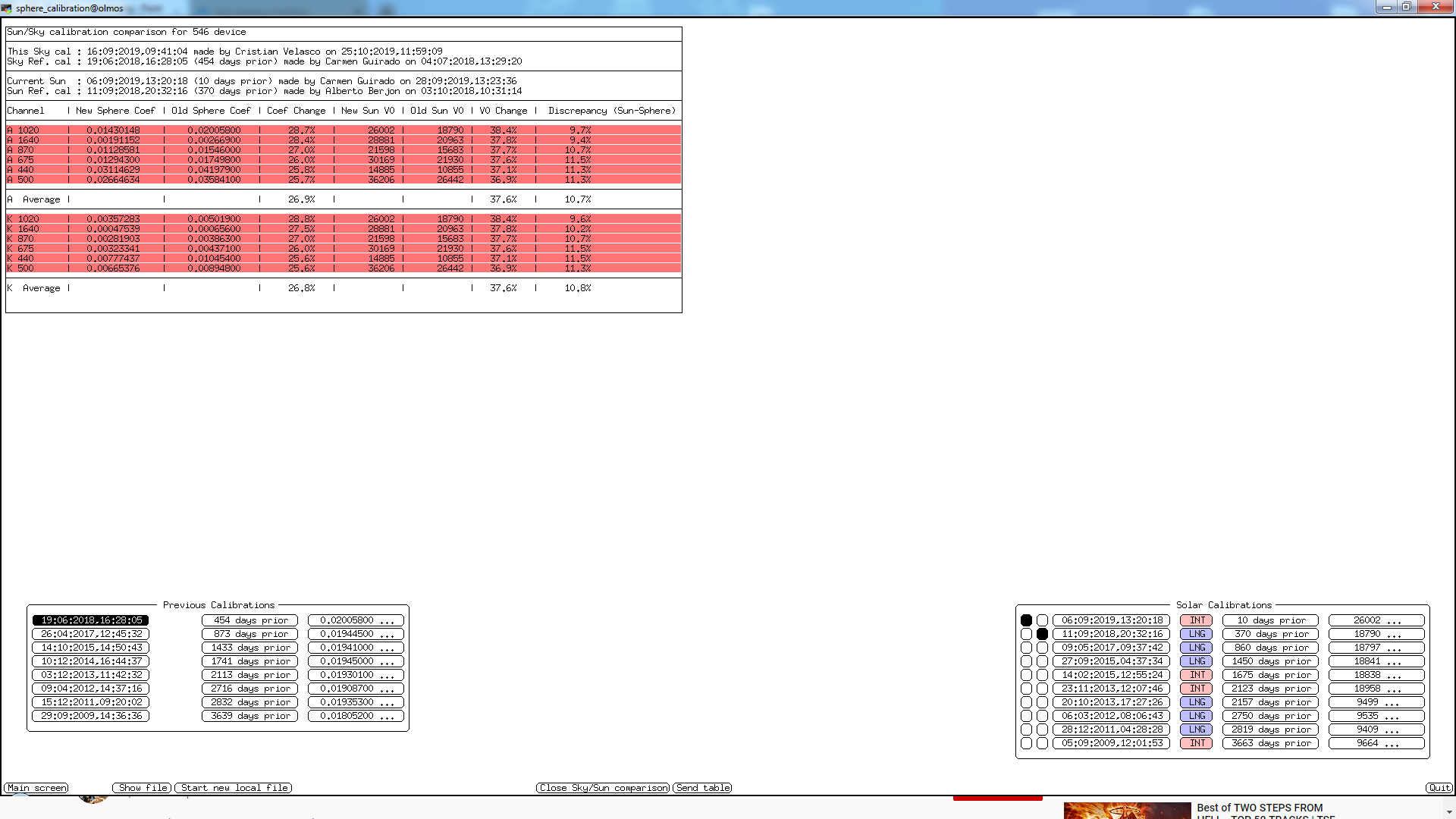
Task: Click the sphere_calibration window title icon
Action: click(x=7, y=8)
